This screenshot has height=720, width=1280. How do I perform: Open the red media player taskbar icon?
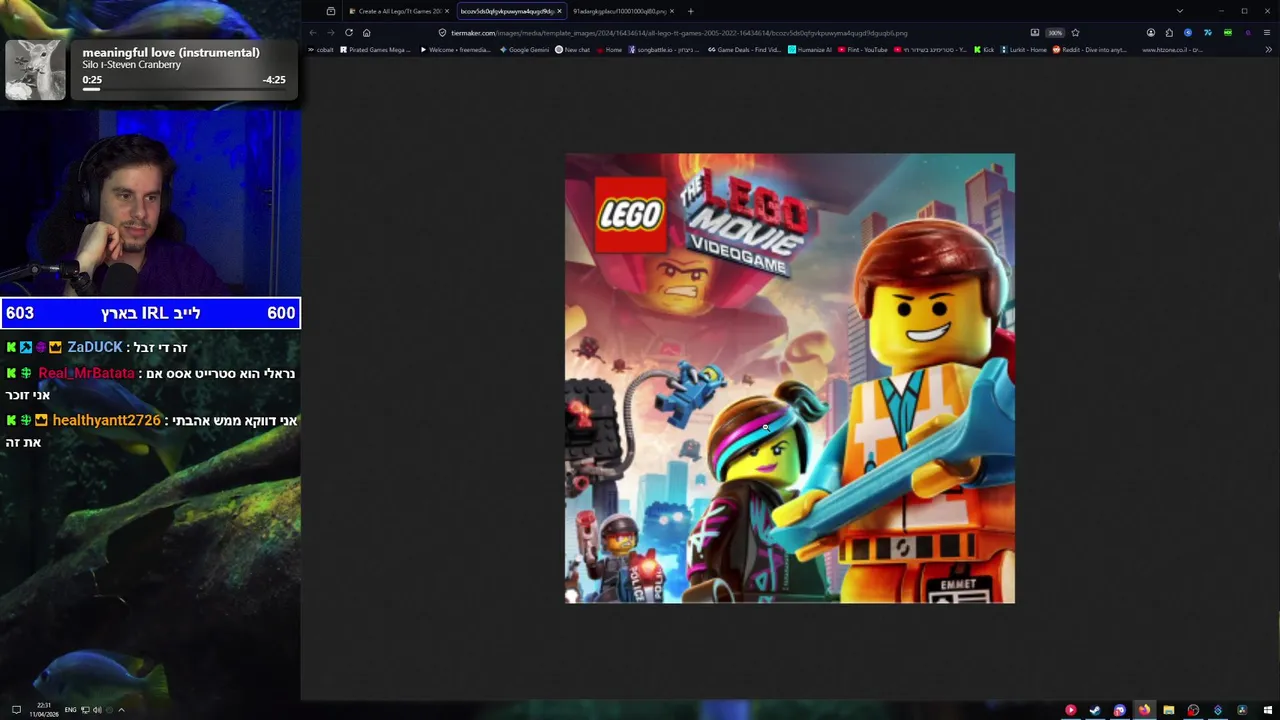[1071, 710]
